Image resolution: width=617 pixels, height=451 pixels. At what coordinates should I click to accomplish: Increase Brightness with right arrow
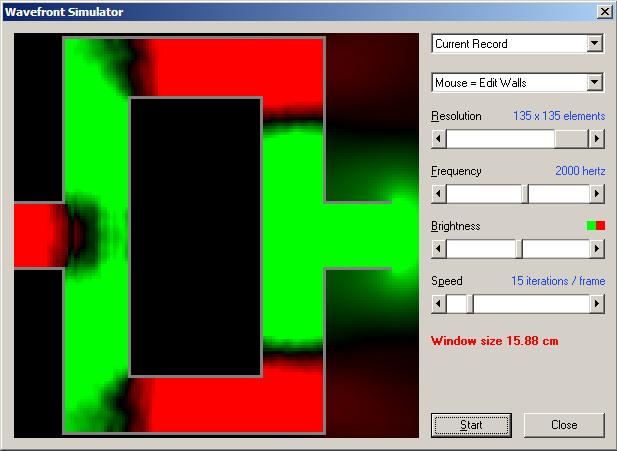(597, 249)
